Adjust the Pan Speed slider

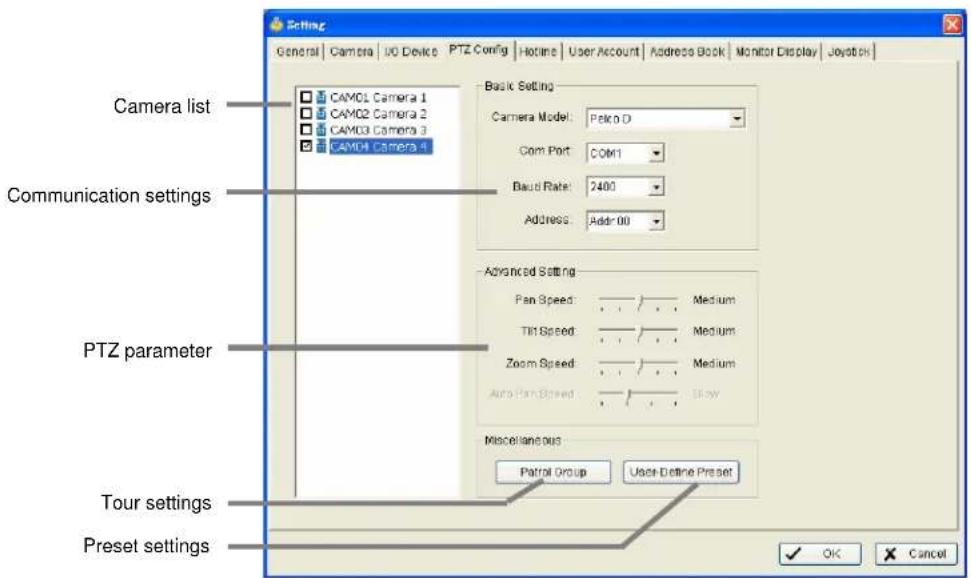pos(638,302)
